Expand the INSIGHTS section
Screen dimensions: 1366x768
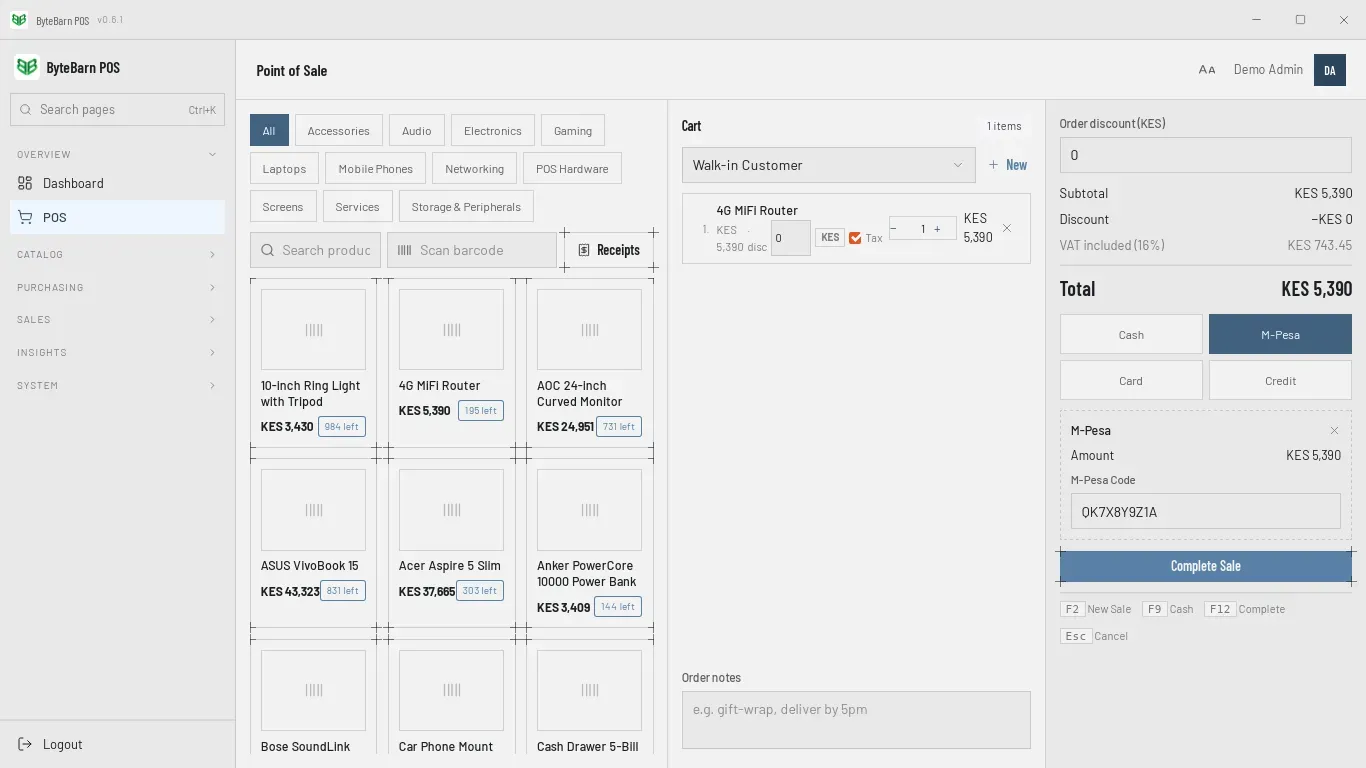117,352
